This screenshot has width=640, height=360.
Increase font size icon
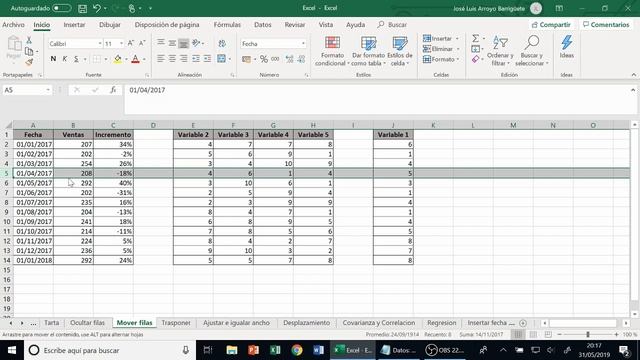pos(131,43)
